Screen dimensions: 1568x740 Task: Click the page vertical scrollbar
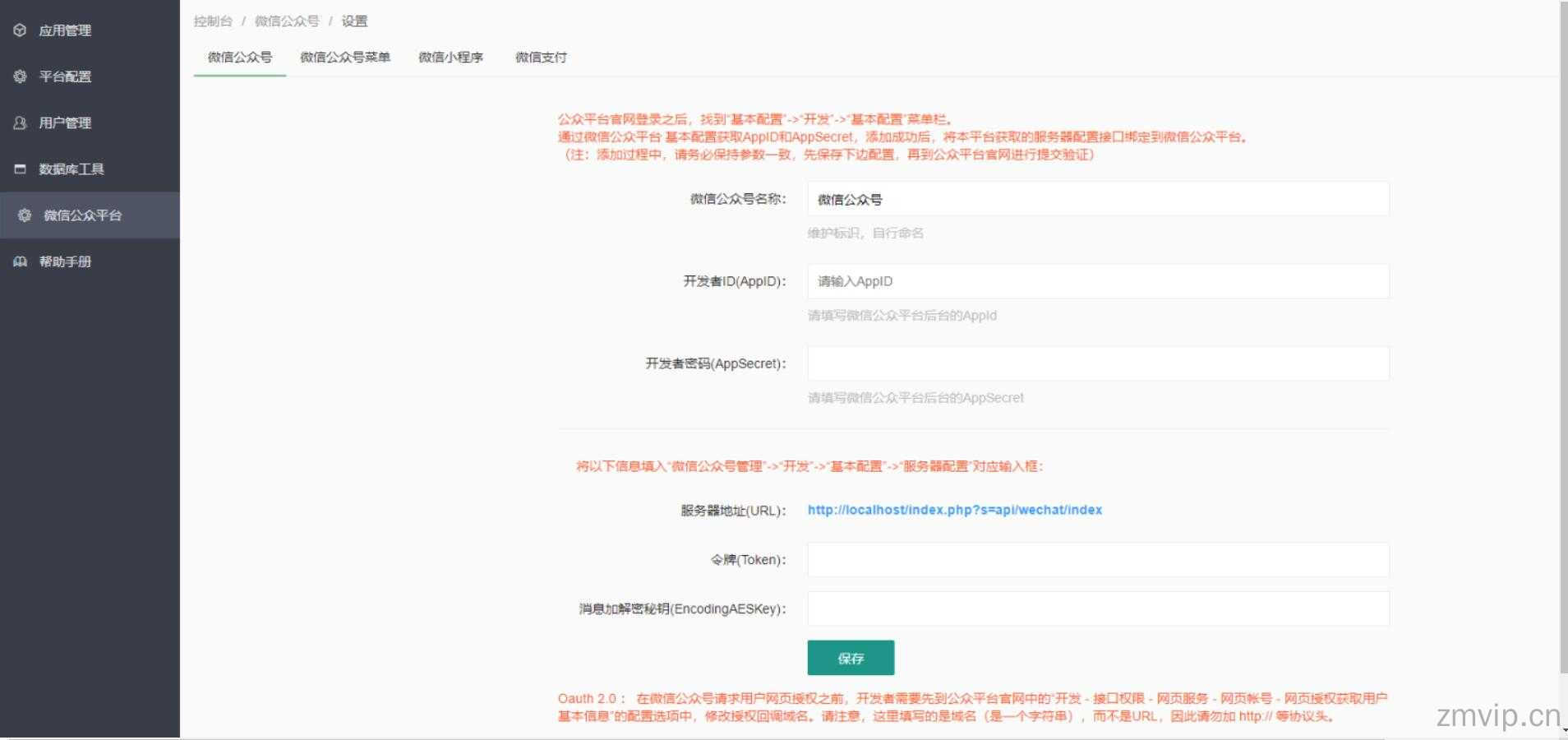(1563, 337)
